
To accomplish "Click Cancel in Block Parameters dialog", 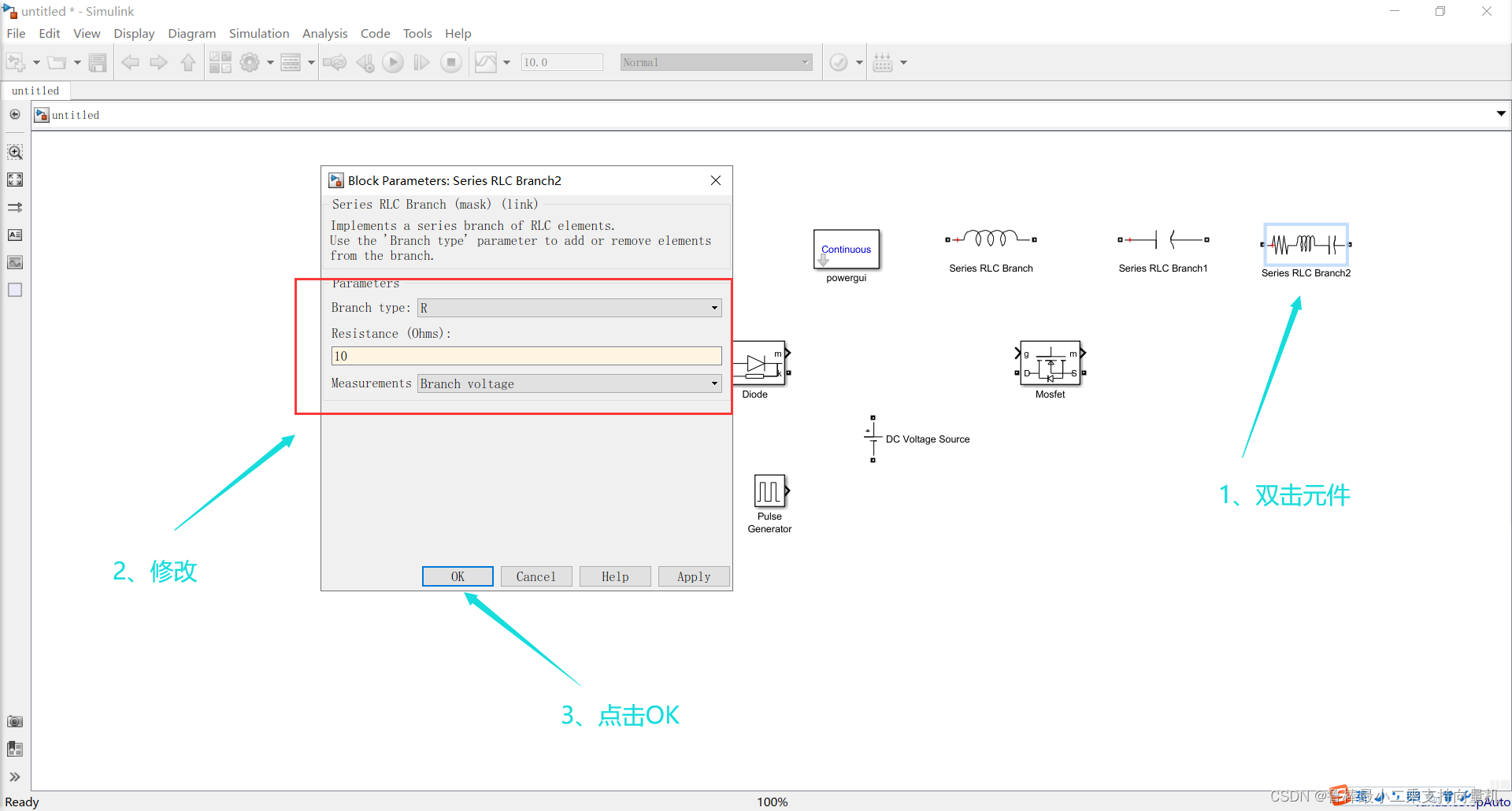I will point(536,576).
